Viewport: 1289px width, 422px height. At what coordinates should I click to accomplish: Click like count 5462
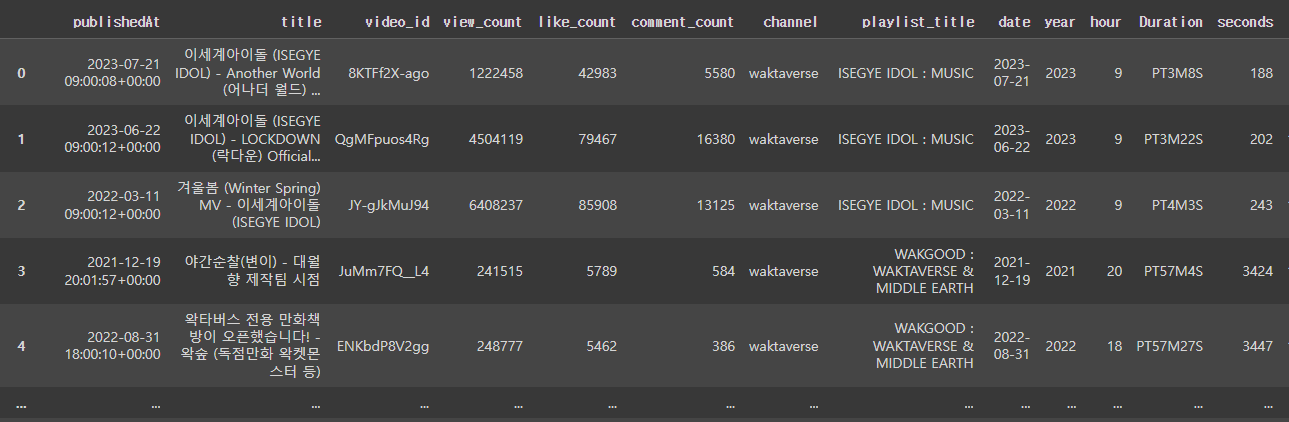pos(599,346)
